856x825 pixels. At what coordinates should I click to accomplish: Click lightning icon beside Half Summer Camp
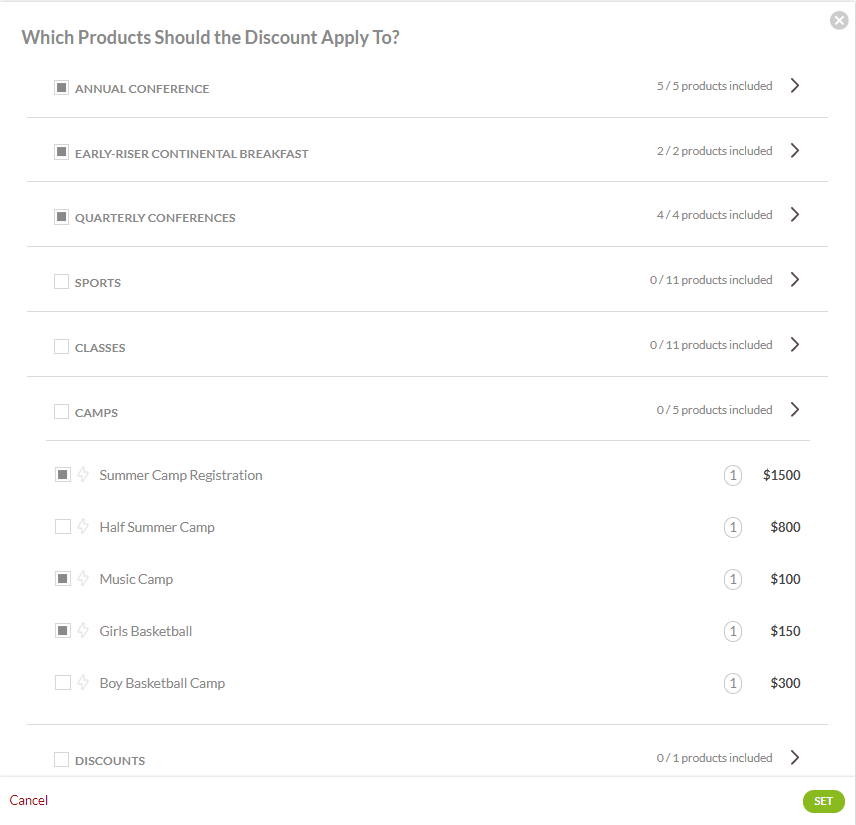coord(84,527)
